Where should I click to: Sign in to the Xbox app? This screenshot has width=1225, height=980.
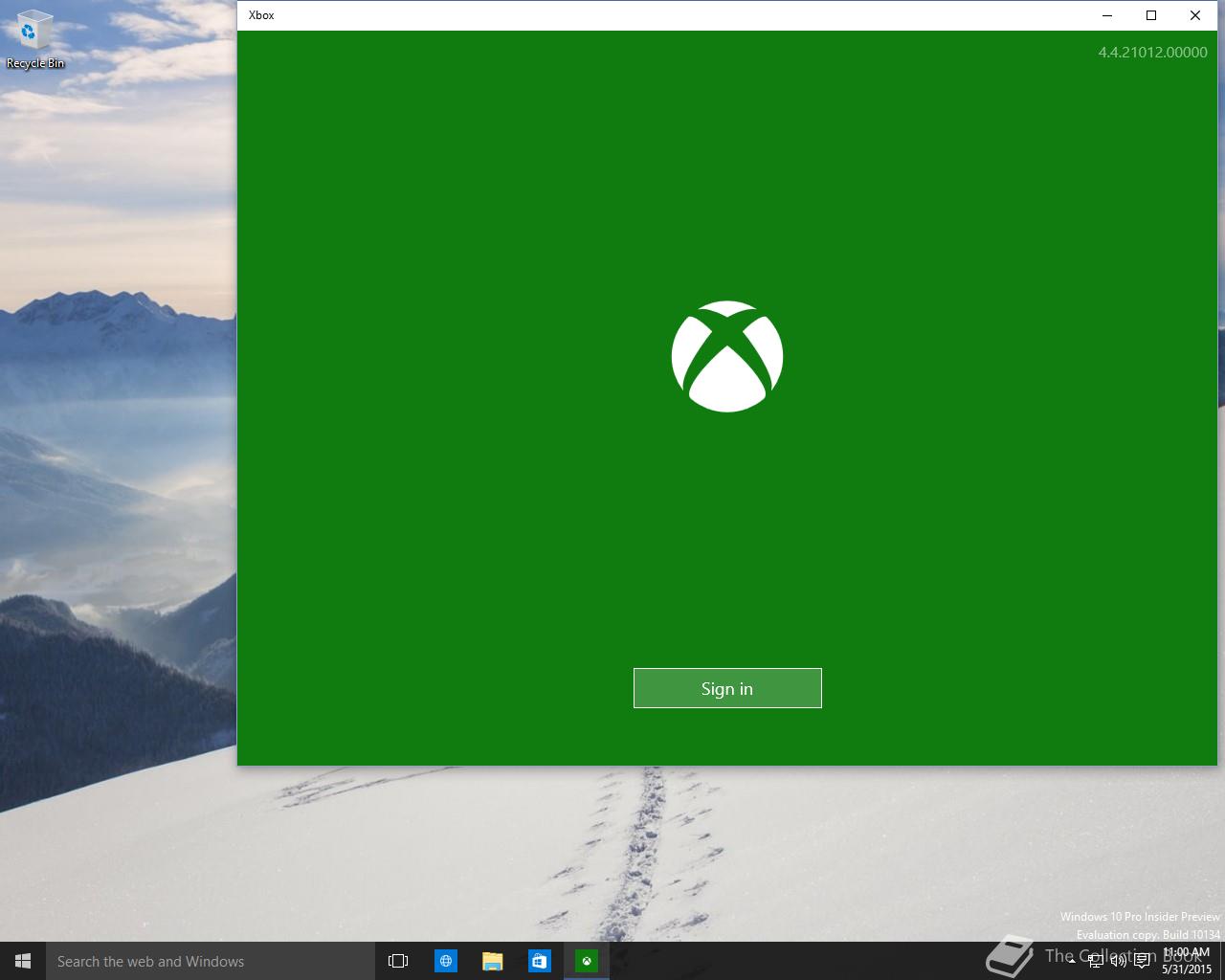[727, 688]
